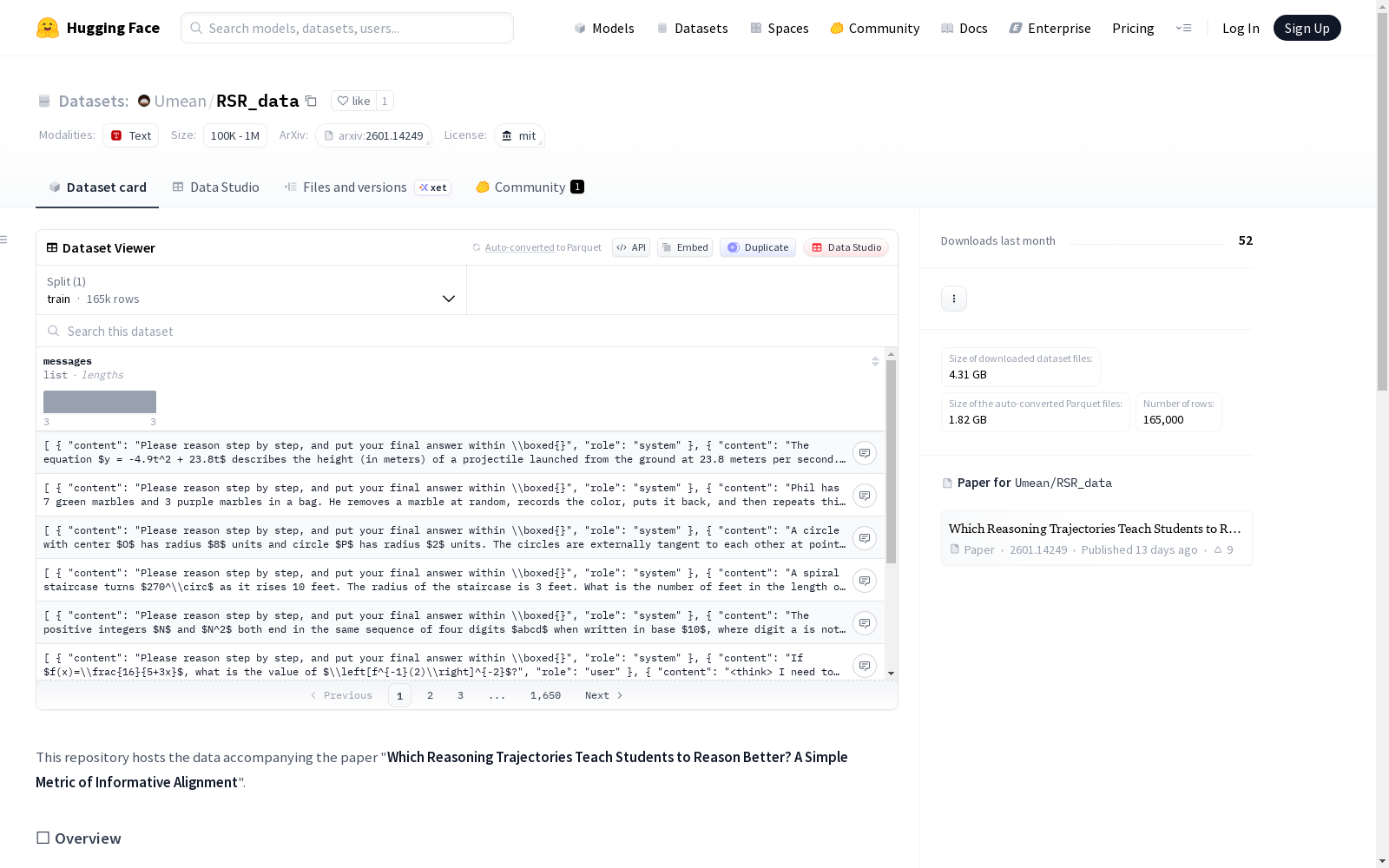The image size is (1389, 868).
Task: Click the sort arrows on messages column
Action: click(875, 361)
